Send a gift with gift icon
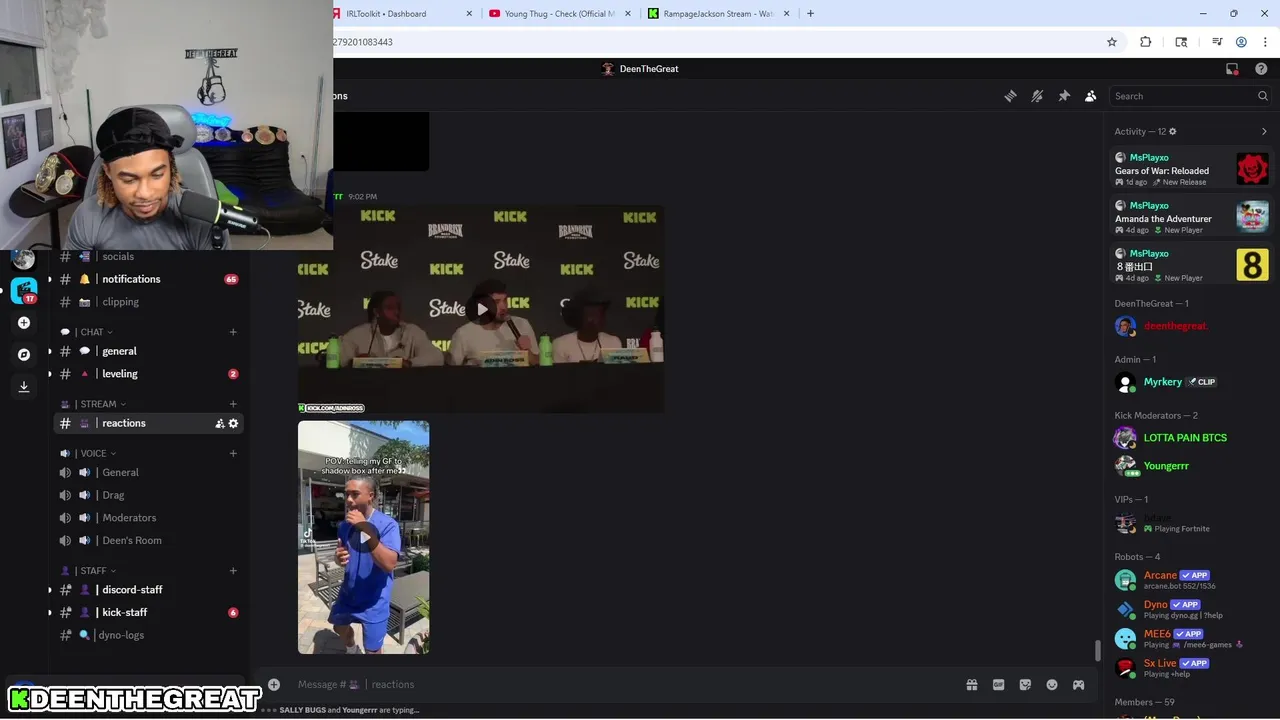Image resolution: width=1280 pixels, height=720 pixels. click(971, 684)
